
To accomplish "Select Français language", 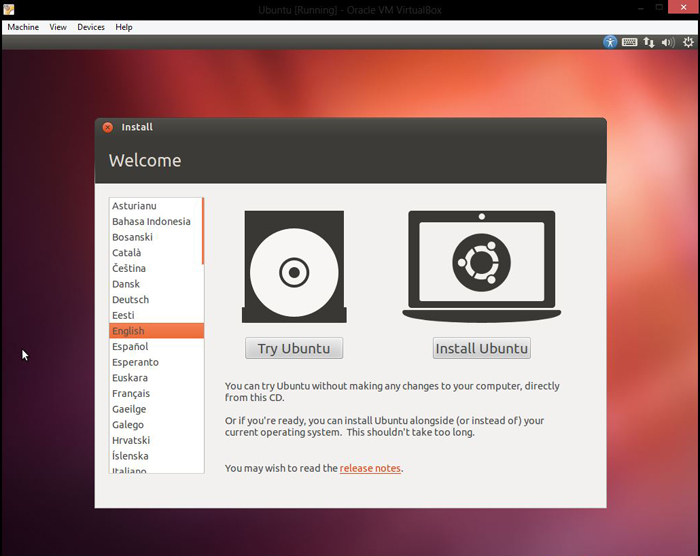I will tap(155, 393).
